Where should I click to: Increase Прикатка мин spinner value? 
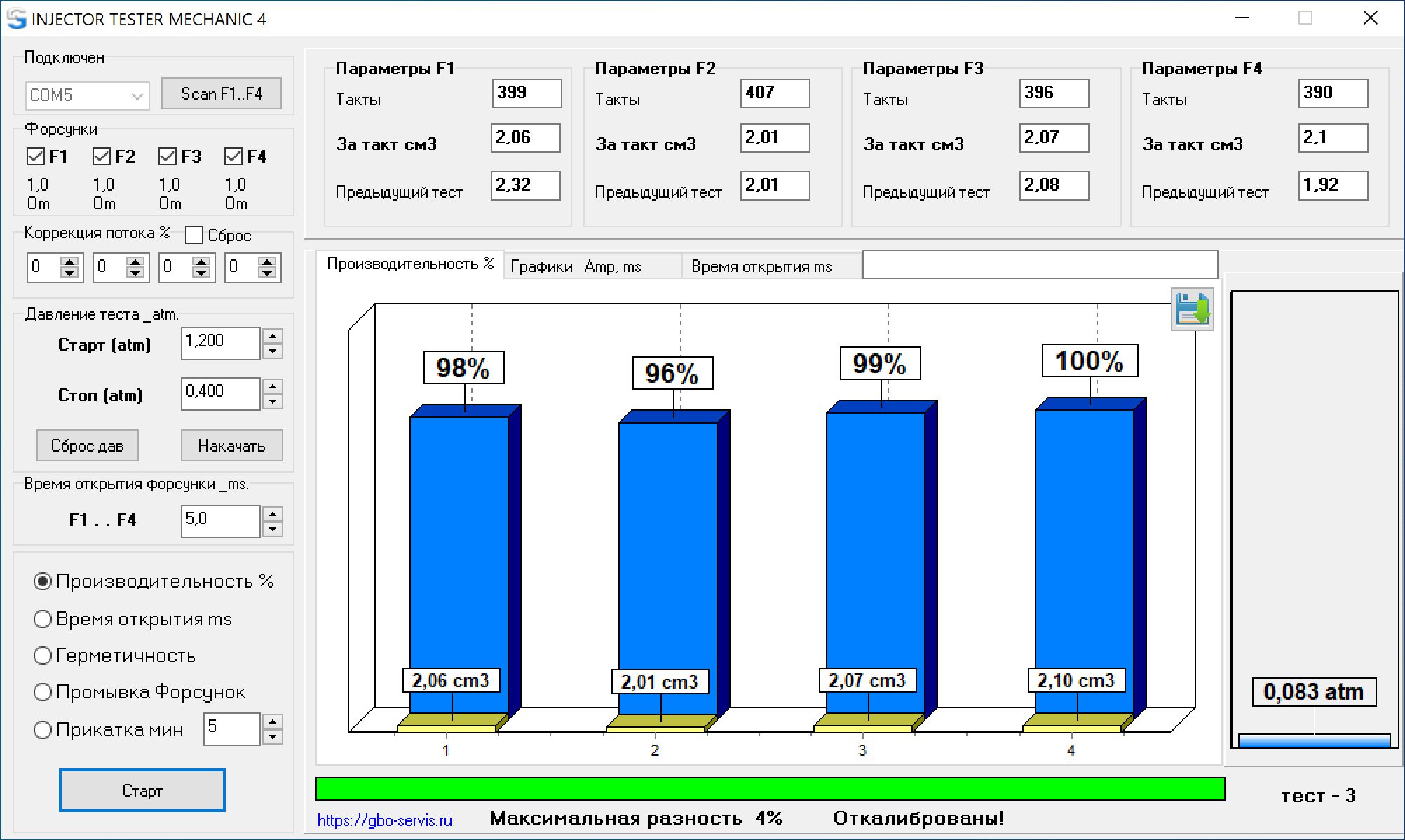(273, 722)
